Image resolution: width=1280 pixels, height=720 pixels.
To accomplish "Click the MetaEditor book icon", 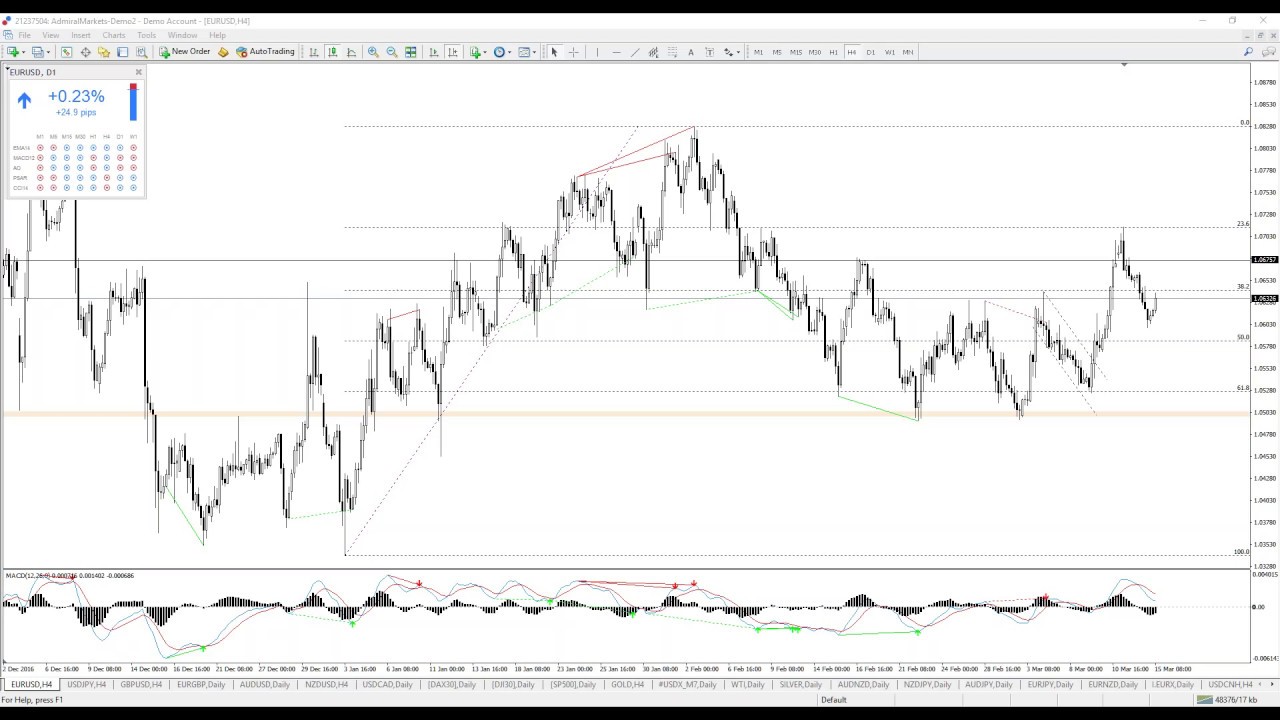I will [223, 52].
